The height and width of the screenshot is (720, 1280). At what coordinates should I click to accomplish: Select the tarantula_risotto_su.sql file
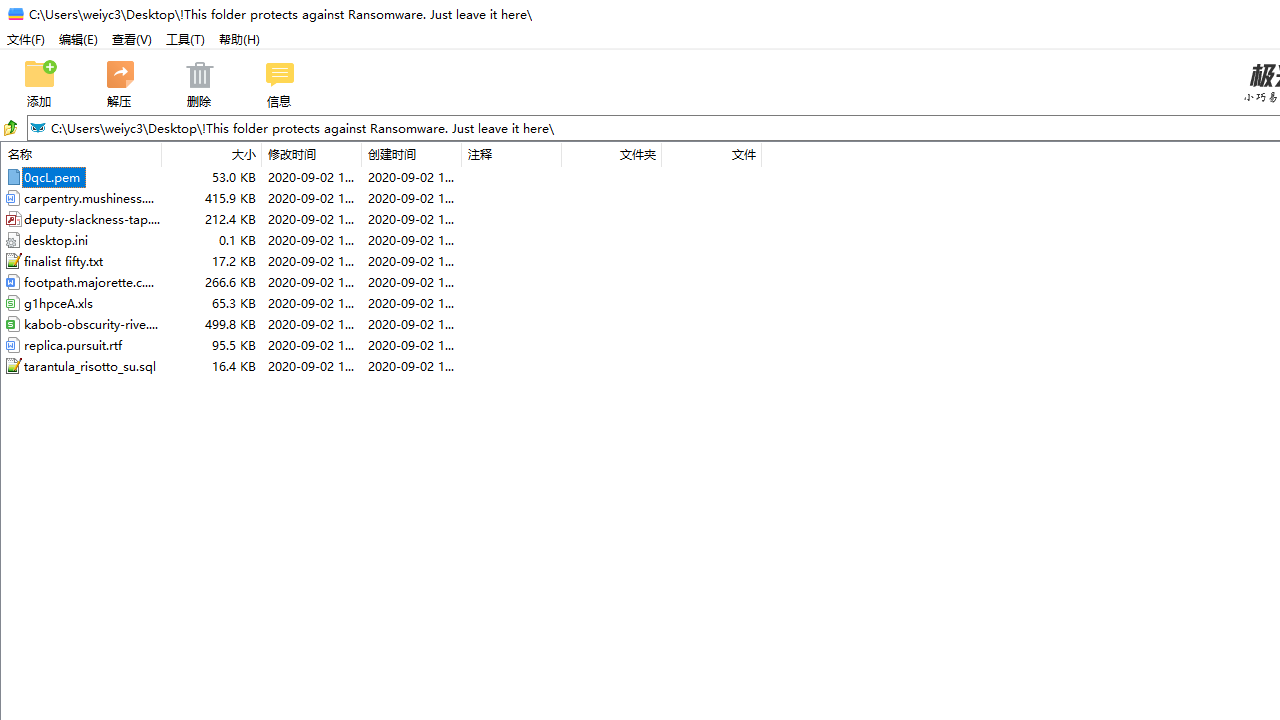[90, 367]
